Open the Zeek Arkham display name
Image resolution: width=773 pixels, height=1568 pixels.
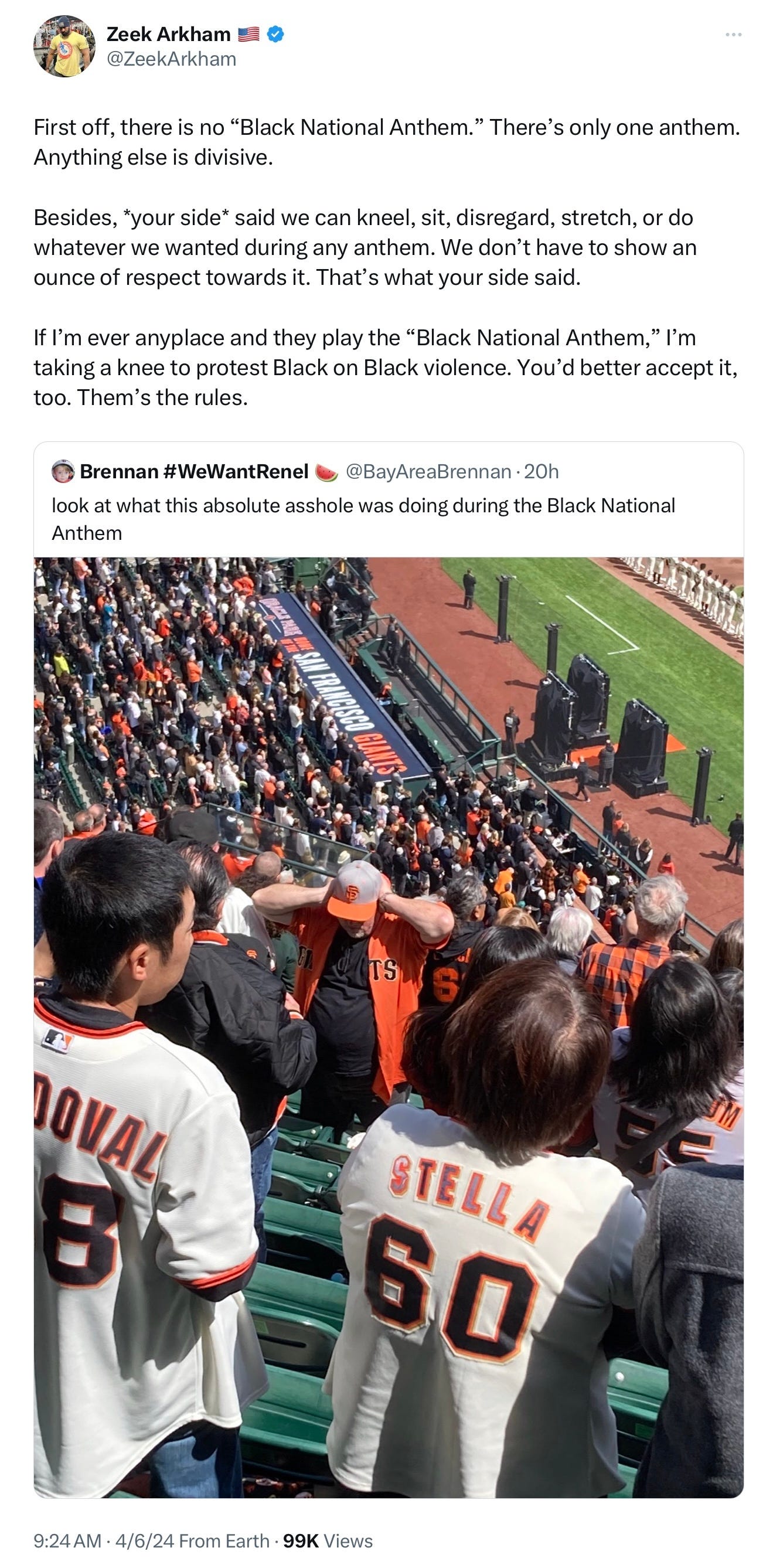click(169, 34)
